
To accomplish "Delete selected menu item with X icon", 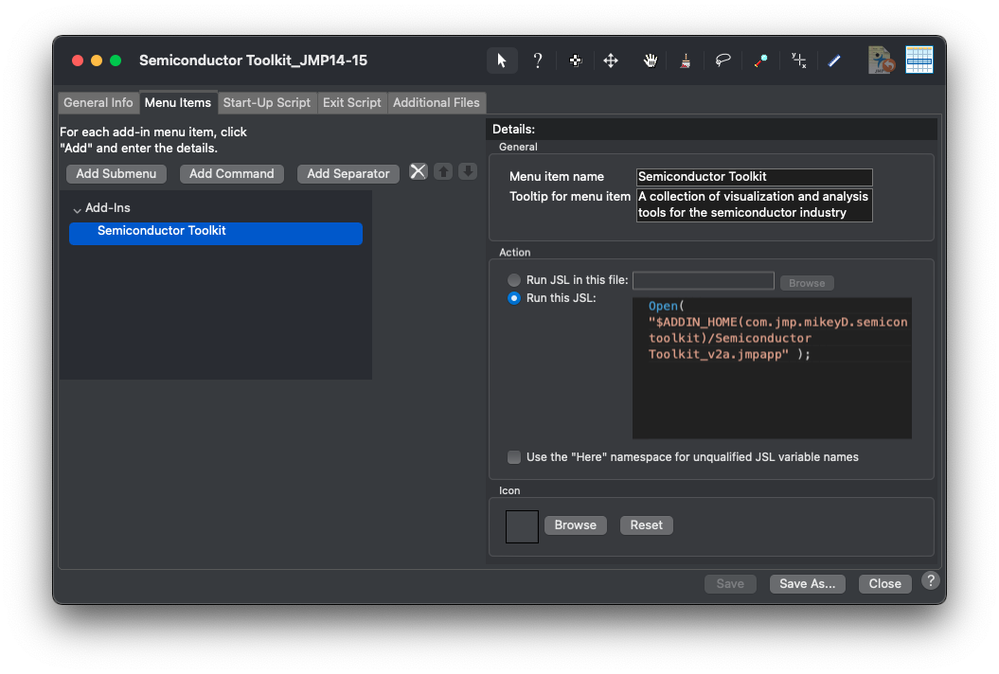I will (x=418, y=171).
